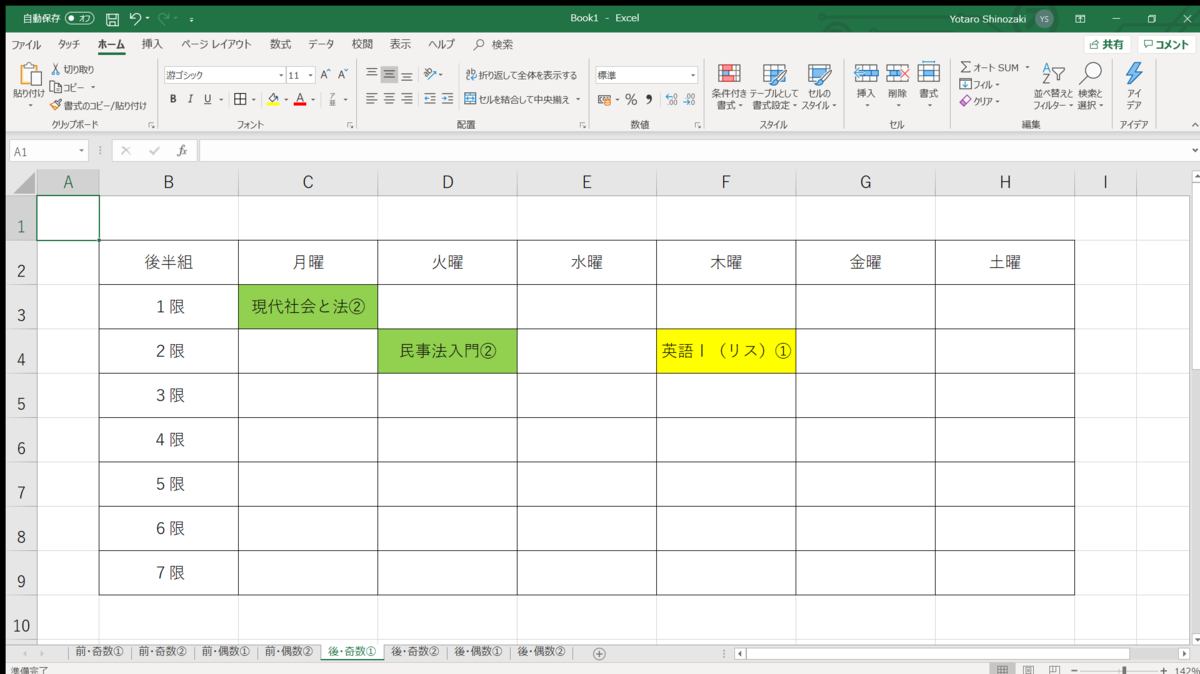Click the increase indent icon

tap(447, 99)
